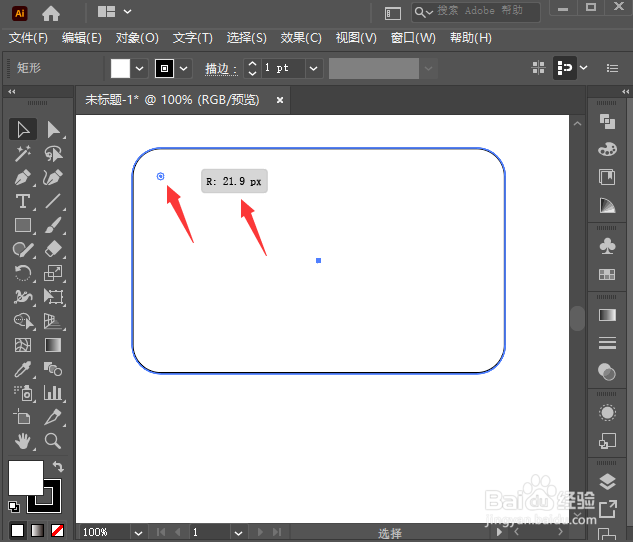Activate the Hand tool

click(x=23, y=441)
